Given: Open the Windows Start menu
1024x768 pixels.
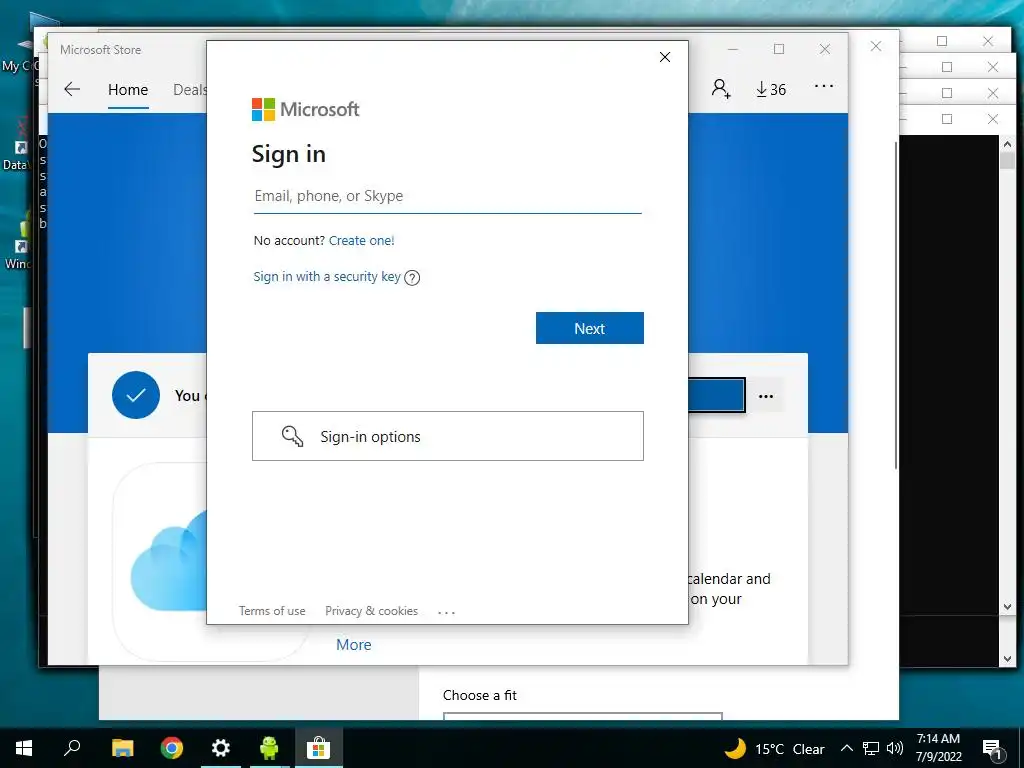Looking at the screenshot, I should click(24, 748).
